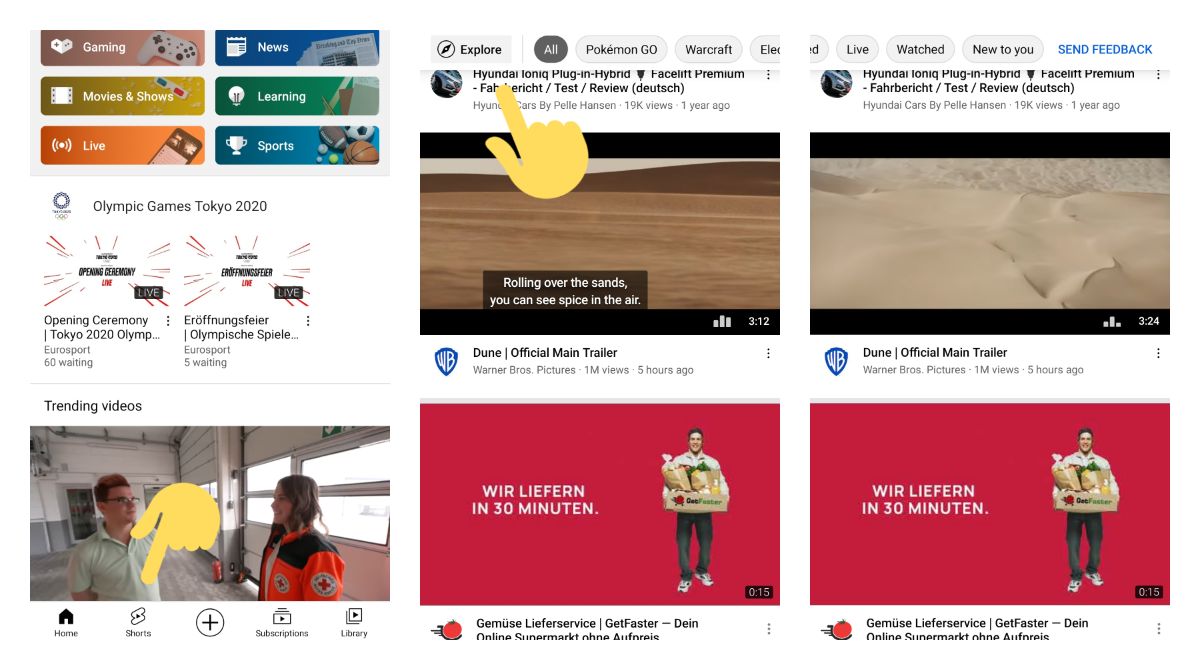Open Hyundai video options in Send Feedback screen
This screenshot has width=1200, height=670.
(1158, 75)
